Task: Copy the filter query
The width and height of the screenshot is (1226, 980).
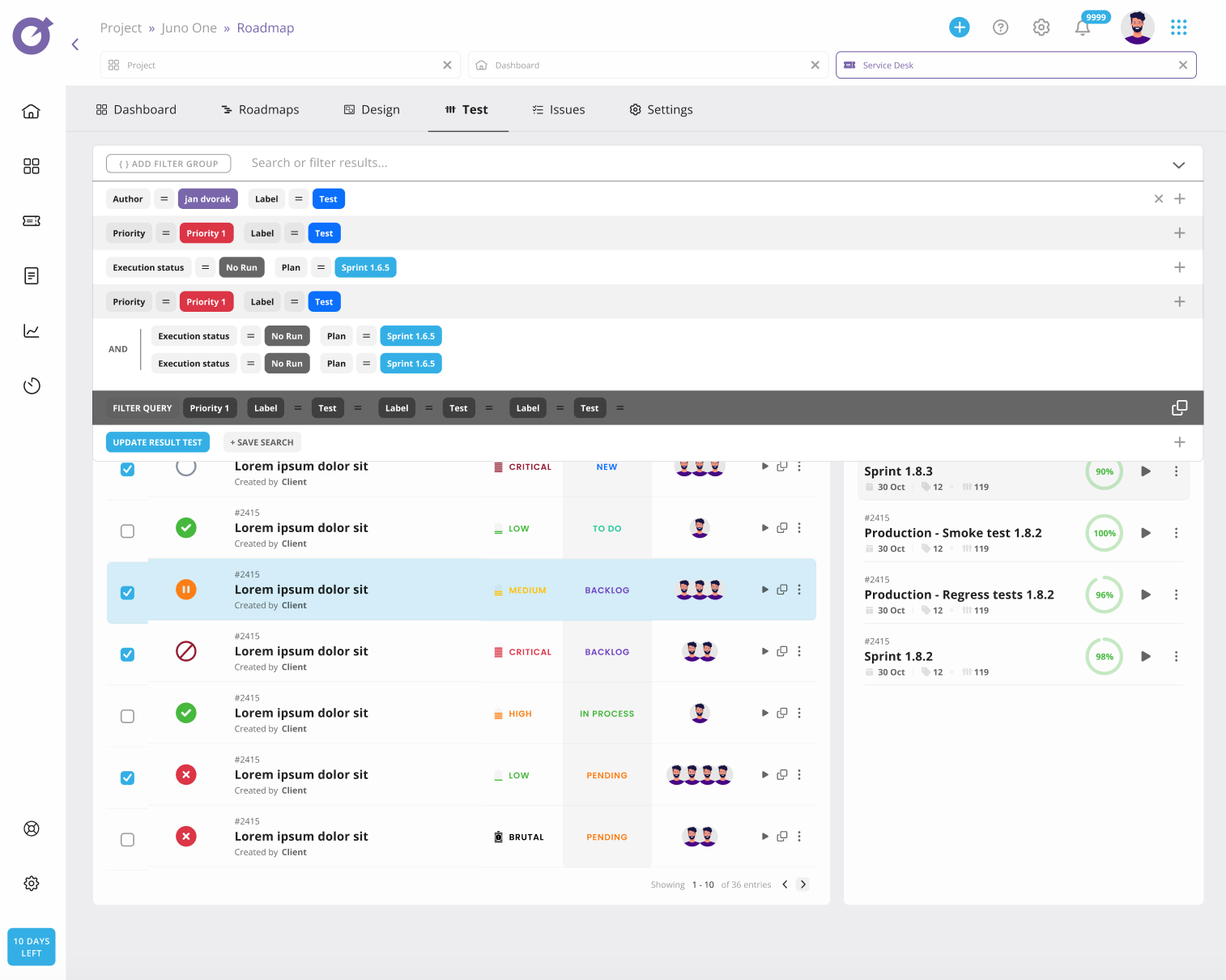Action: click(x=1180, y=408)
